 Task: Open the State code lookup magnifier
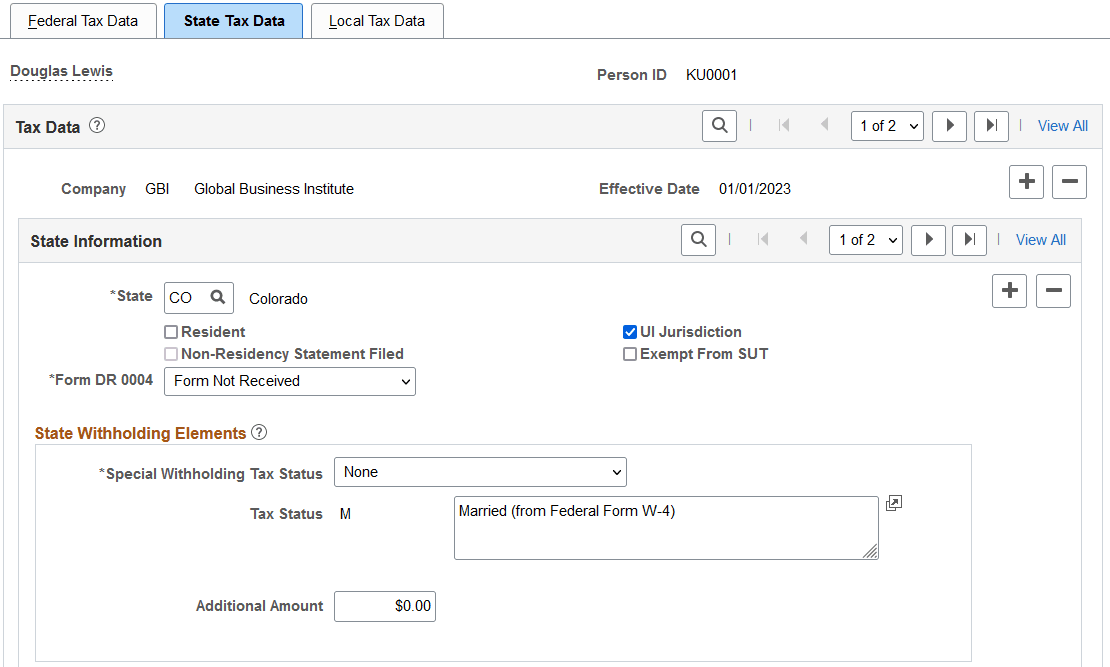[x=216, y=297]
